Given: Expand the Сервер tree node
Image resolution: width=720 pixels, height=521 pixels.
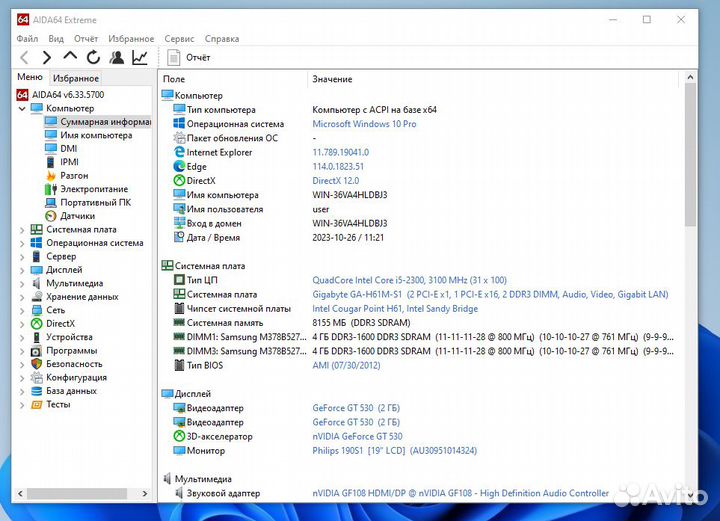Looking at the screenshot, I should tap(22, 257).
